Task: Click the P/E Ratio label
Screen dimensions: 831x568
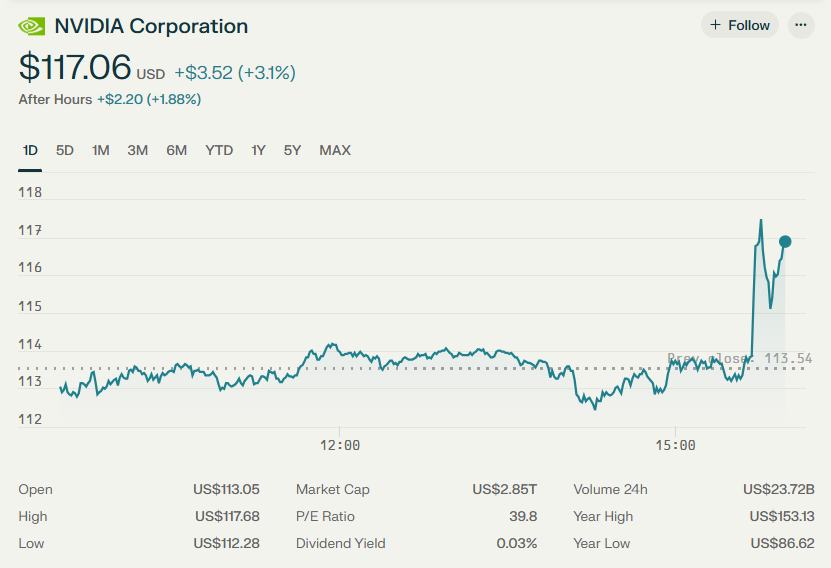Action: pyautogui.click(x=325, y=516)
